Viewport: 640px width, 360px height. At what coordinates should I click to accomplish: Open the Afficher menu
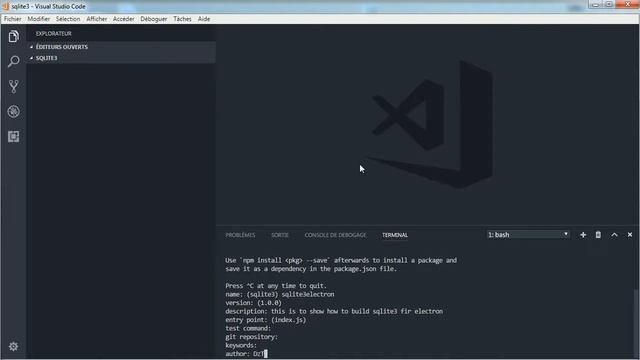point(97,19)
